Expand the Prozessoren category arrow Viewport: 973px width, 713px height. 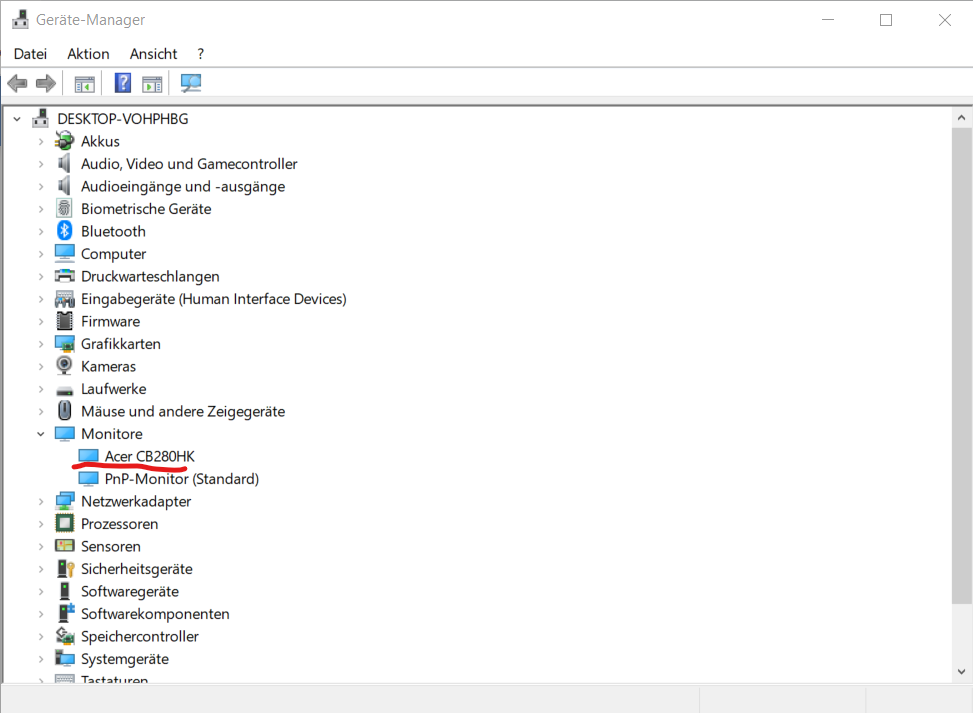coord(41,524)
